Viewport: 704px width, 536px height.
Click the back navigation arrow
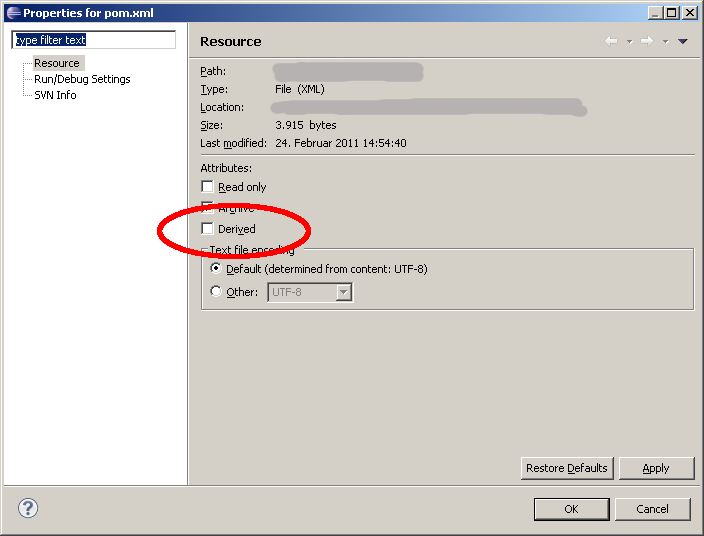pos(611,41)
